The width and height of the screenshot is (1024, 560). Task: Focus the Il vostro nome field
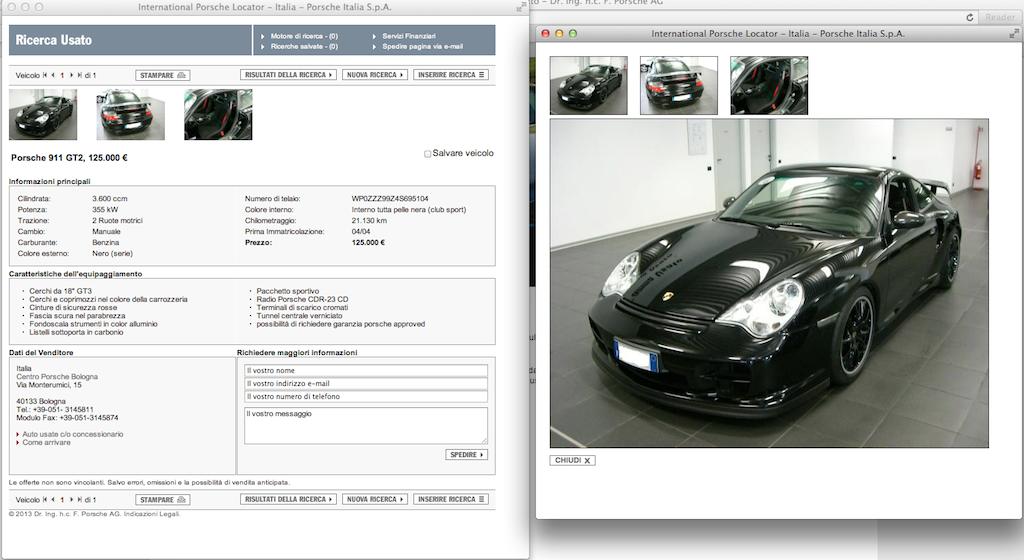366,371
